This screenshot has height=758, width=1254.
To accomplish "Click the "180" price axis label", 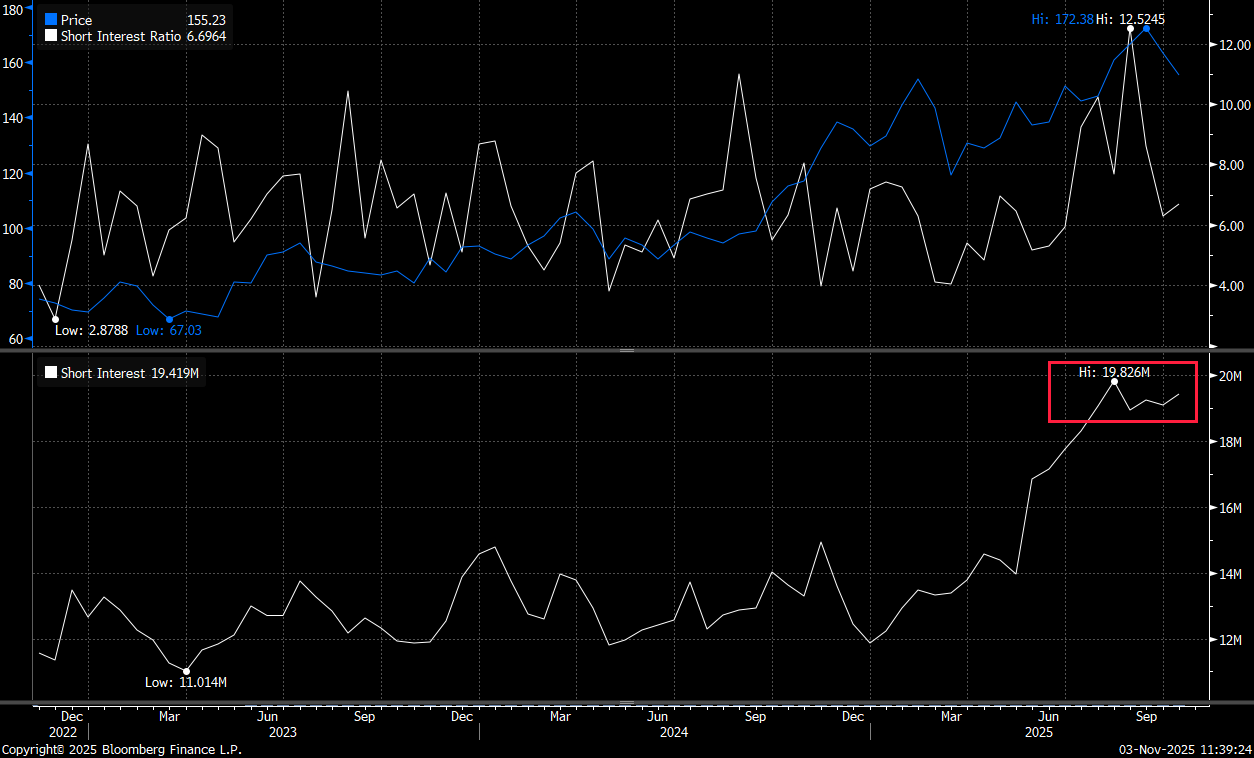I will click(11, 8).
